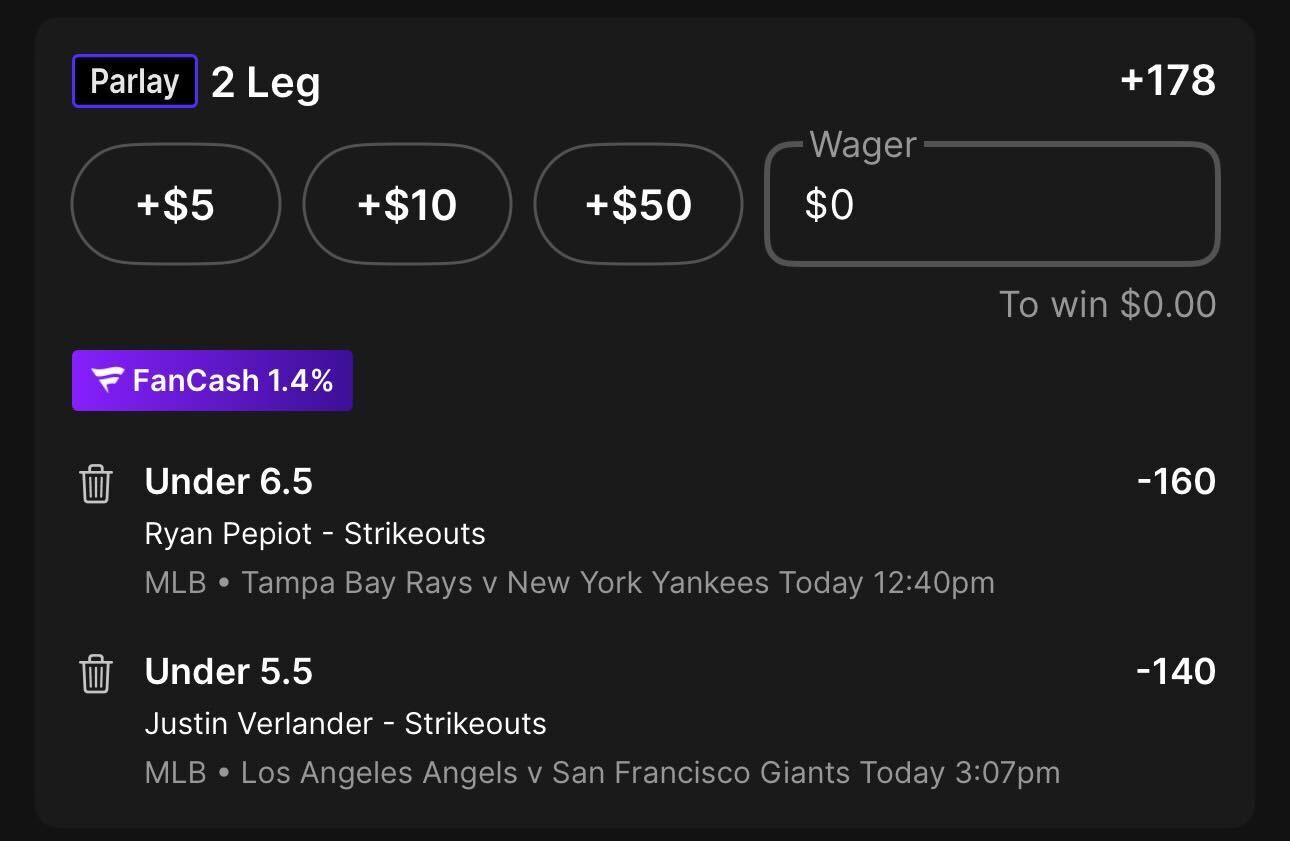Select the Under 6.5 pick title

(x=229, y=482)
